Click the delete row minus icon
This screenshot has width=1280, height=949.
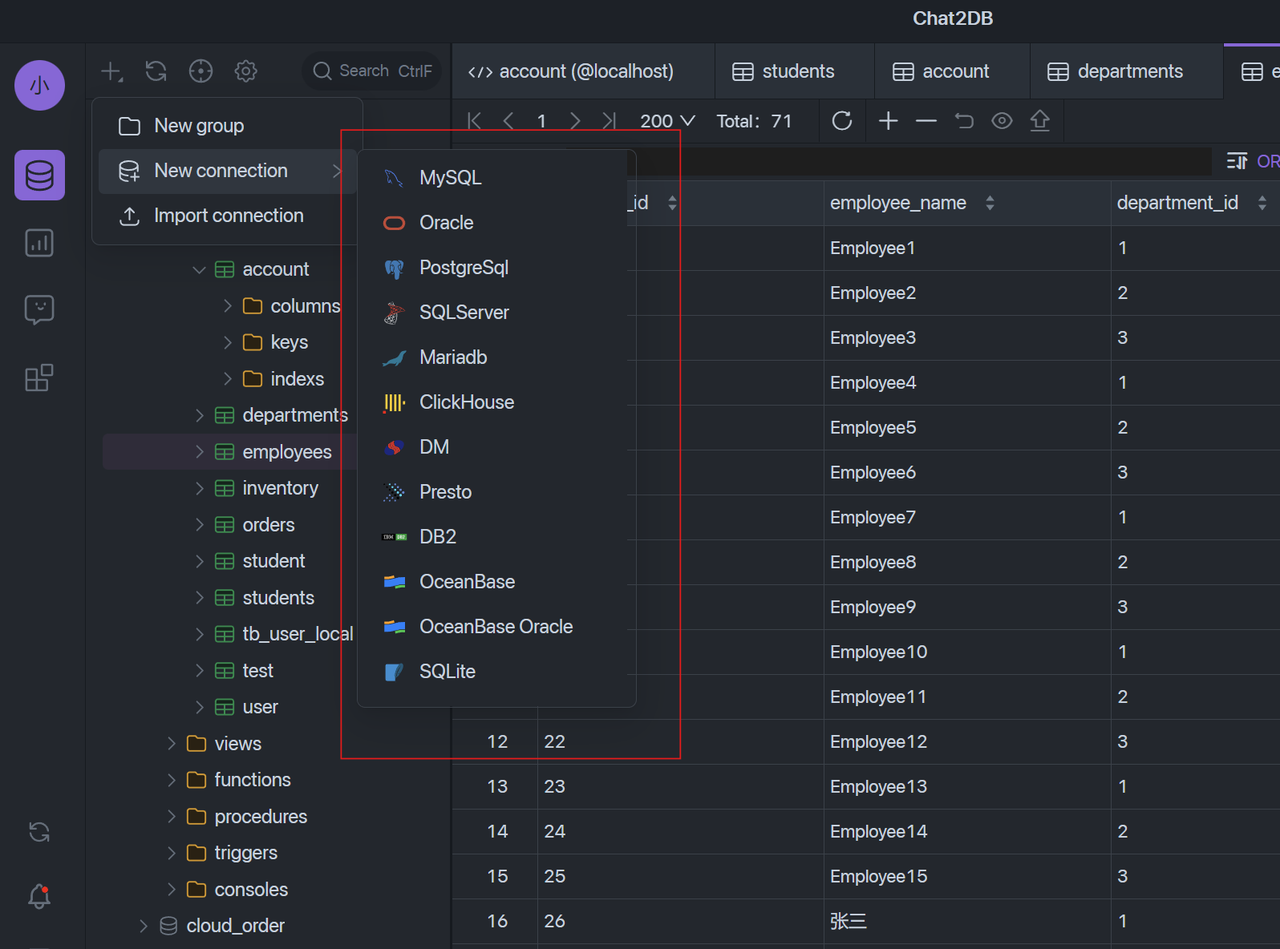(x=926, y=121)
